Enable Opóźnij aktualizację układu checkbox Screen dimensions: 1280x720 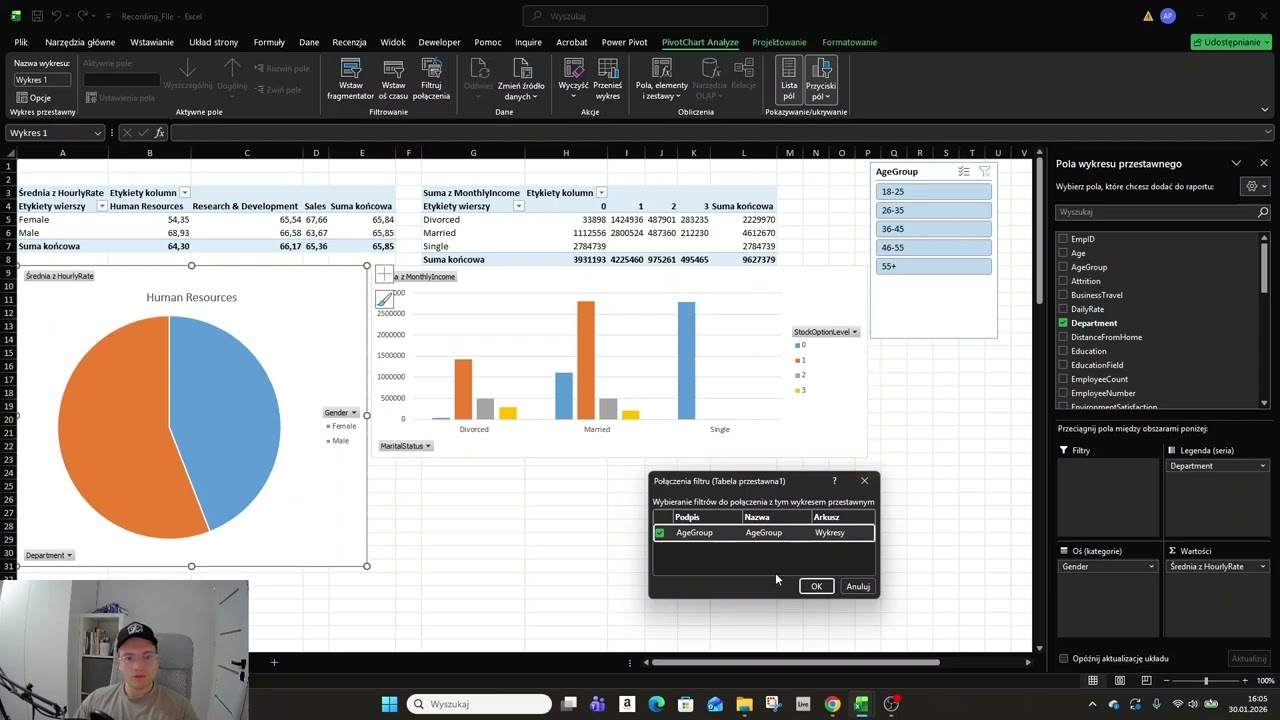(1063, 658)
